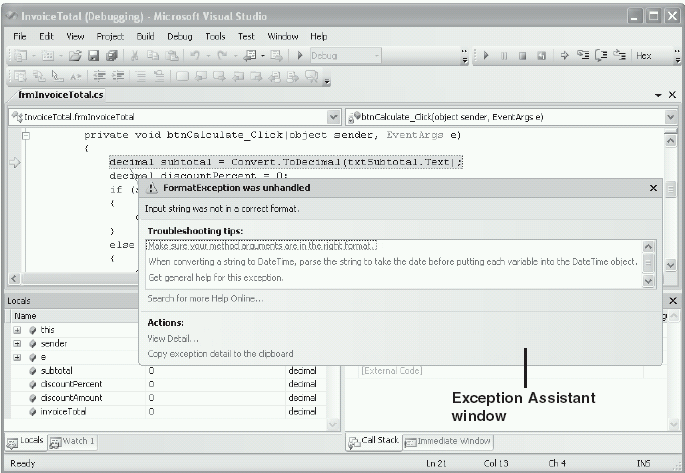685x473 pixels.
Task: Click the 'When converting a string to DateTime' tip
Action: 393,262
